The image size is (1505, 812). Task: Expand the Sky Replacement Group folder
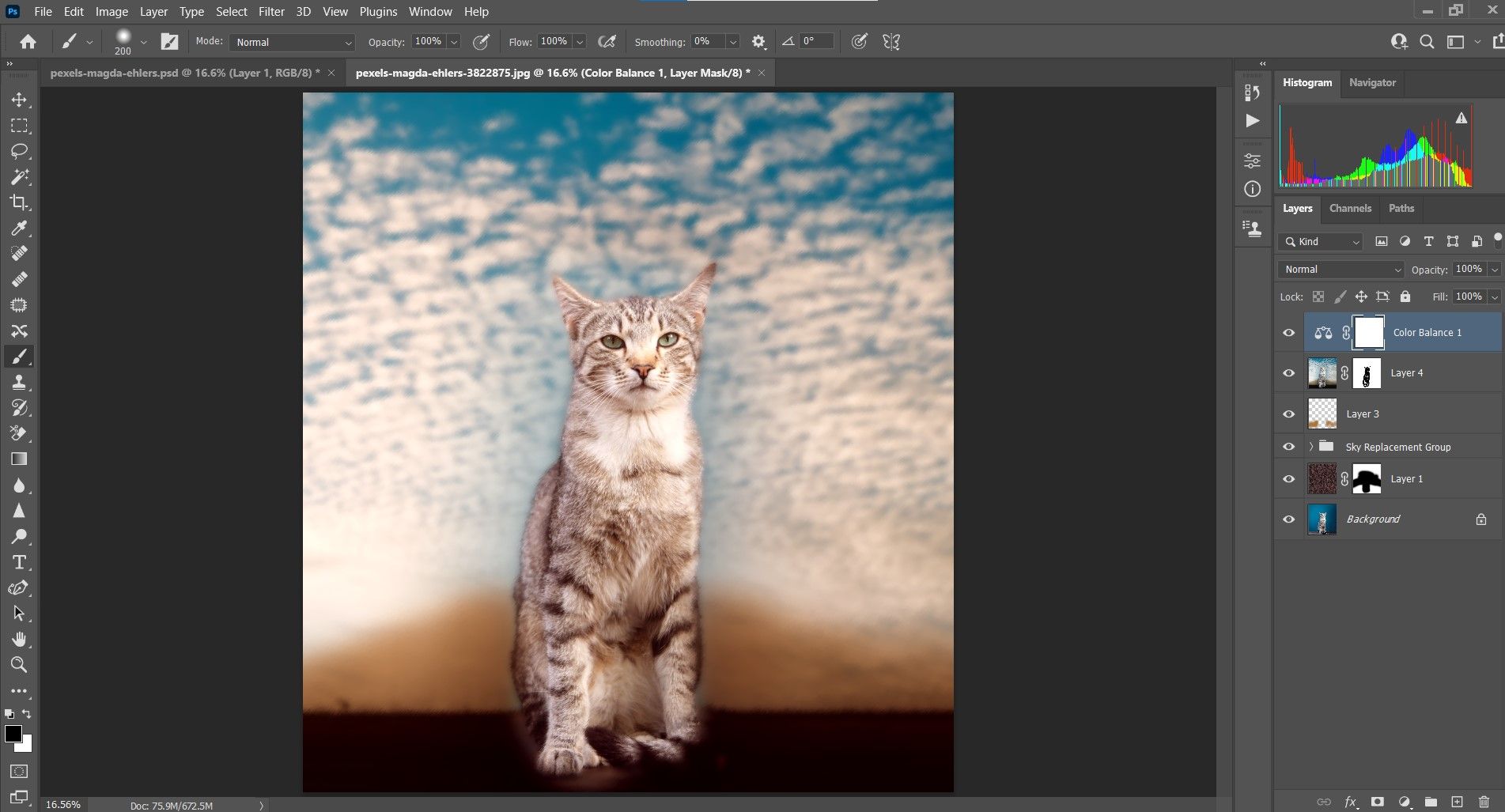click(1310, 447)
